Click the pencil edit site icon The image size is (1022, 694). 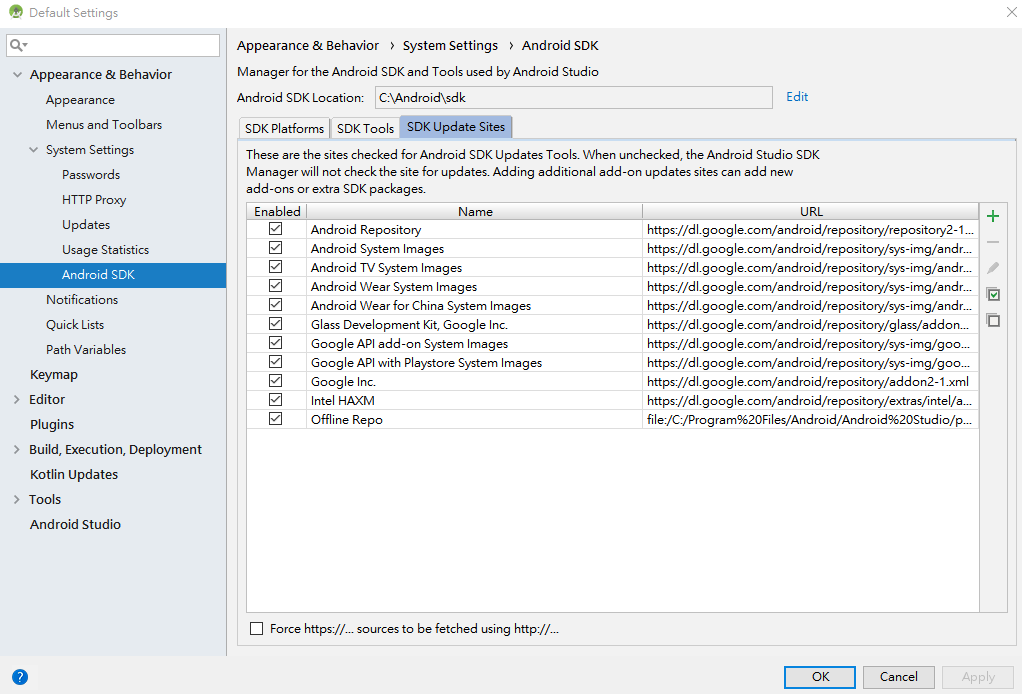coord(993,268)
